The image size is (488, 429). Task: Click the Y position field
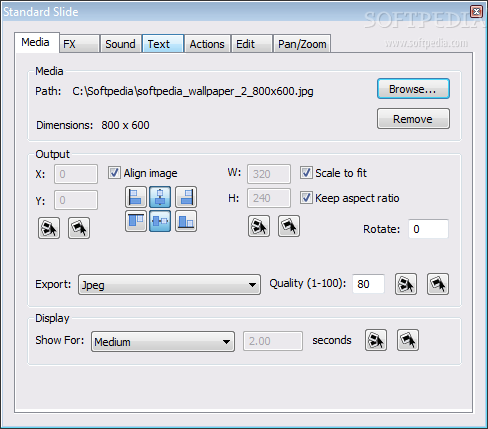click(76, 200)
